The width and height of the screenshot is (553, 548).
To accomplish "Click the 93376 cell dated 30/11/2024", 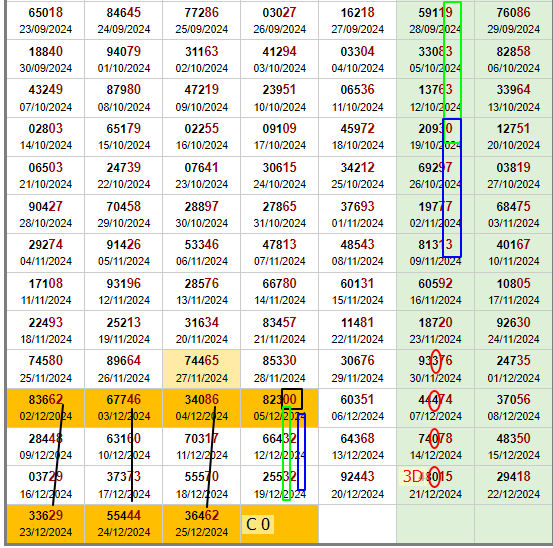I will click(x=436, y=369).
